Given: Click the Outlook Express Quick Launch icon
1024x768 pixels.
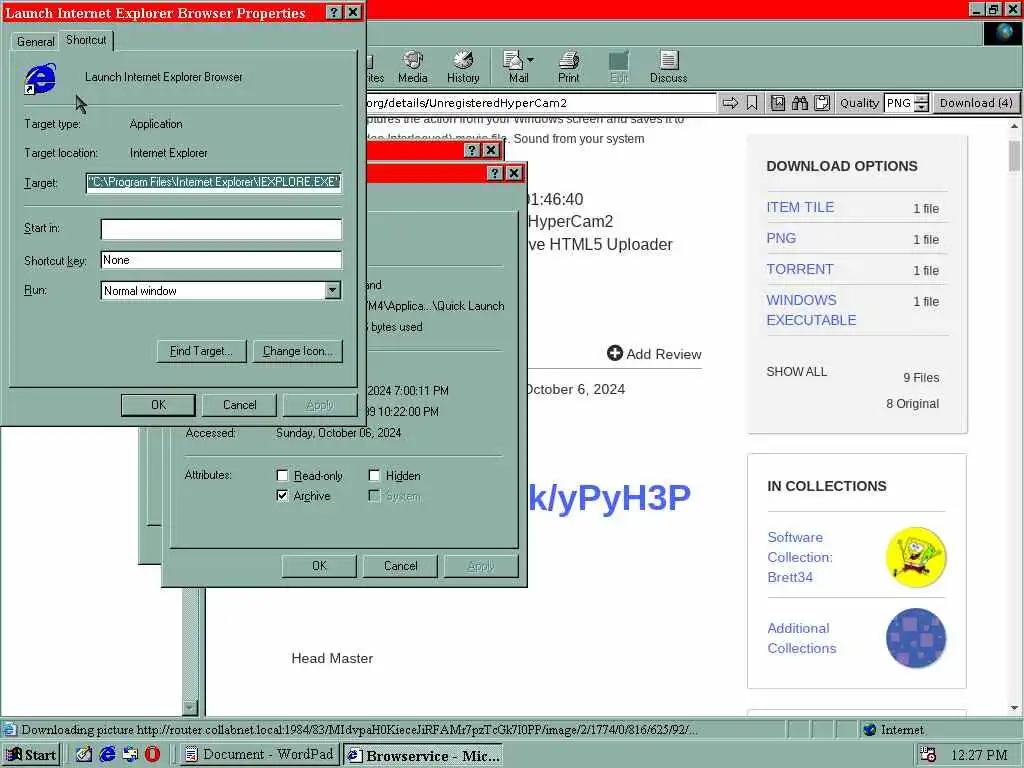Looking at the screenshot, I should click(130, 754).
